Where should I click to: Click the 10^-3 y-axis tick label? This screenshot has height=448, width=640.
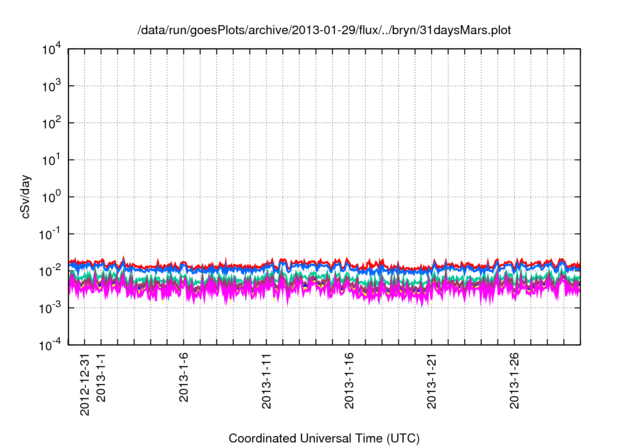click(48, 308)
